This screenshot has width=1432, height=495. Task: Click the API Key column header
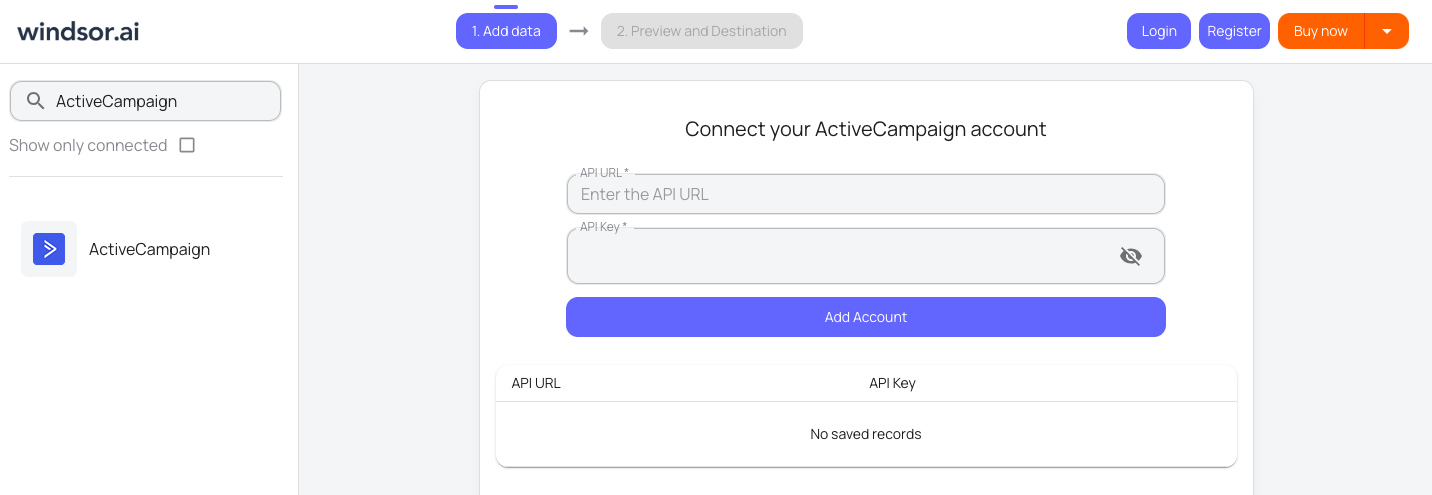(x=892, y=383)
